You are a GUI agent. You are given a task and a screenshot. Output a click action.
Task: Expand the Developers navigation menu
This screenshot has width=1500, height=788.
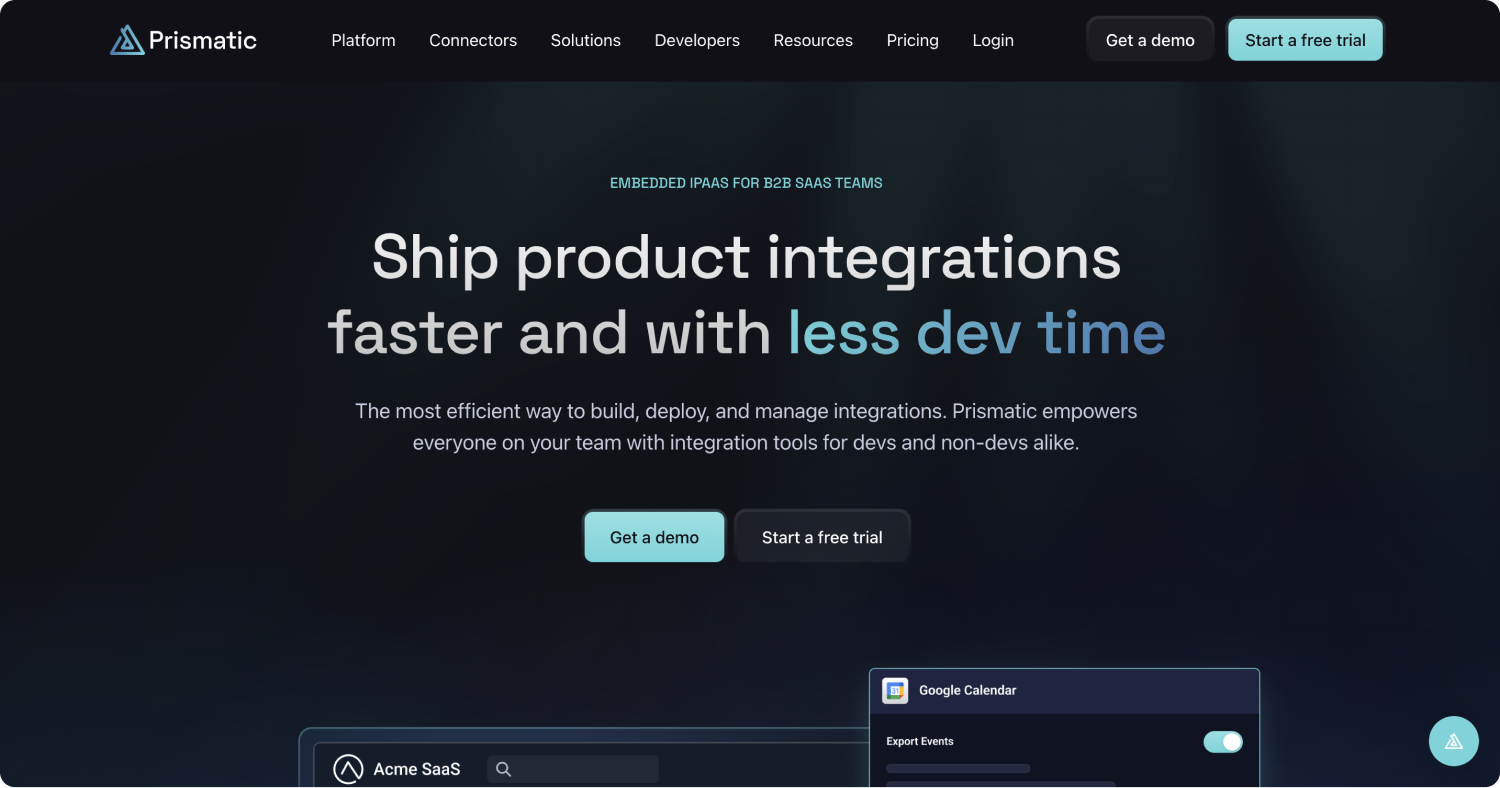coord(697,40)
